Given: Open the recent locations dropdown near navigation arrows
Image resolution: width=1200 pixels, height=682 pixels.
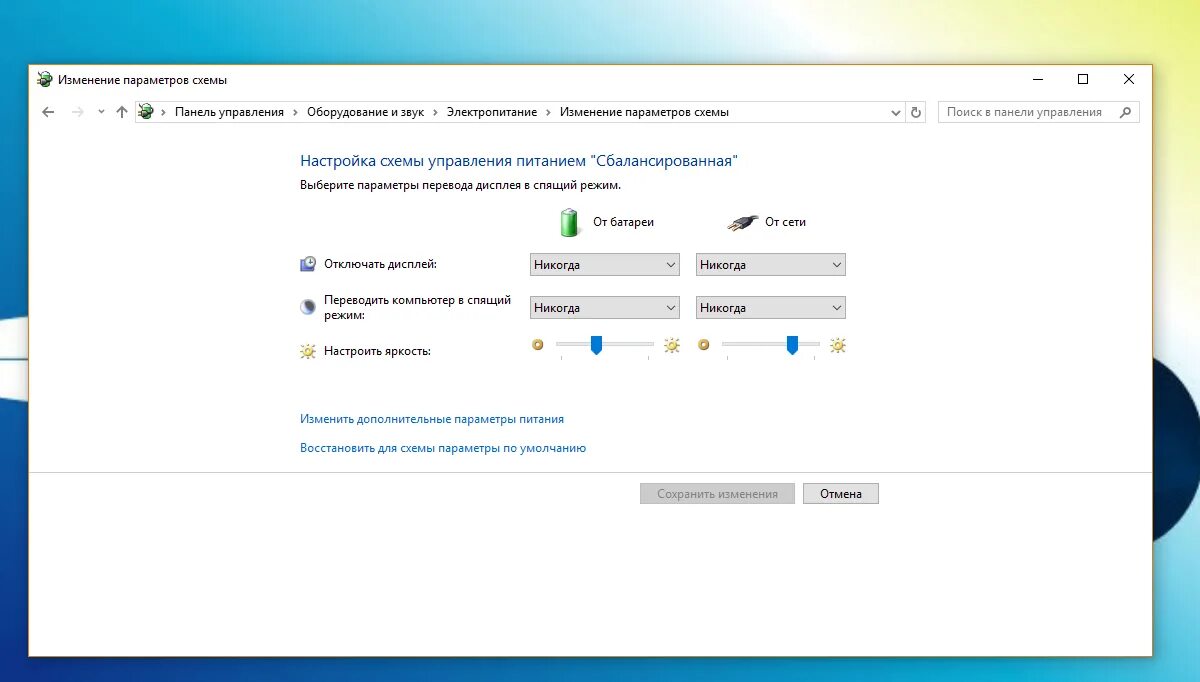Looking at the screenshot, I should (x=99, y=112).
